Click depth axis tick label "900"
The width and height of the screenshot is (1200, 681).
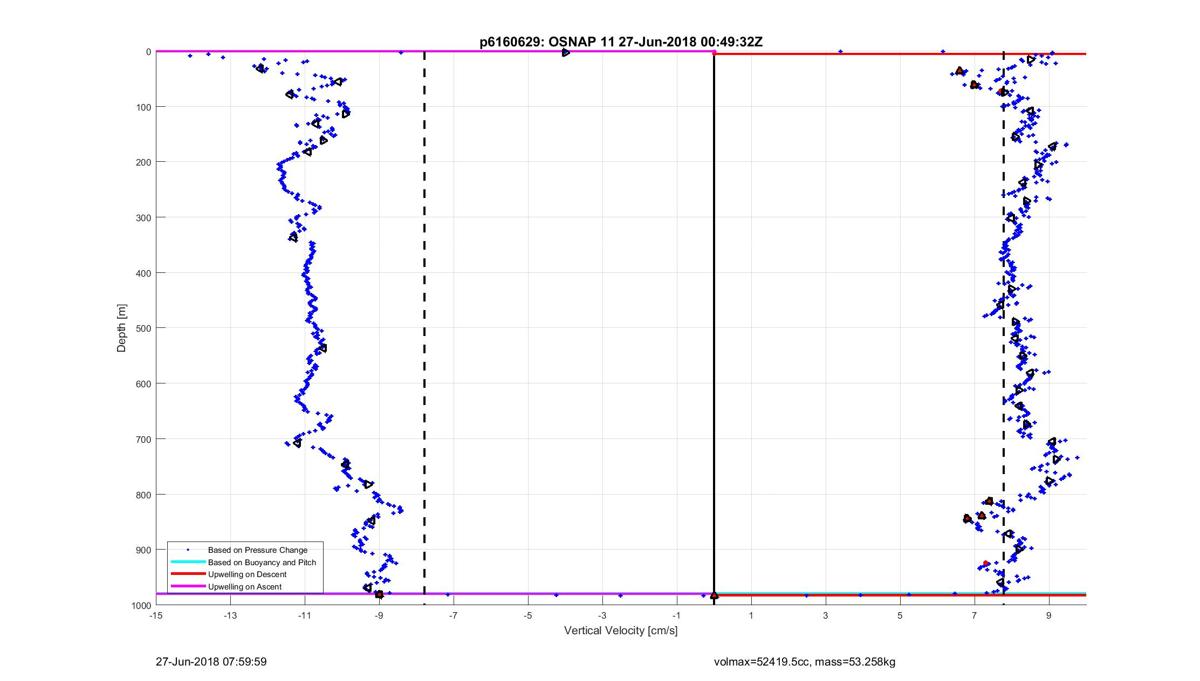143,550
